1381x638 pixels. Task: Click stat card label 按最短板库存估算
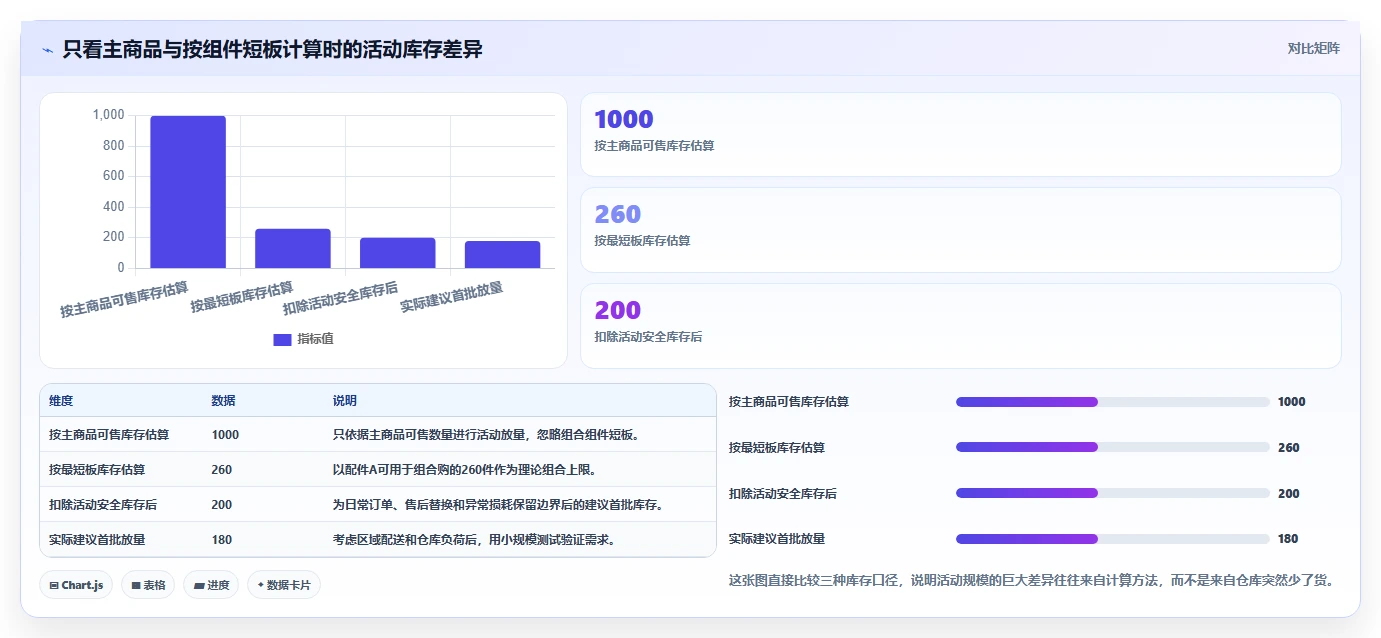point(642,241)
